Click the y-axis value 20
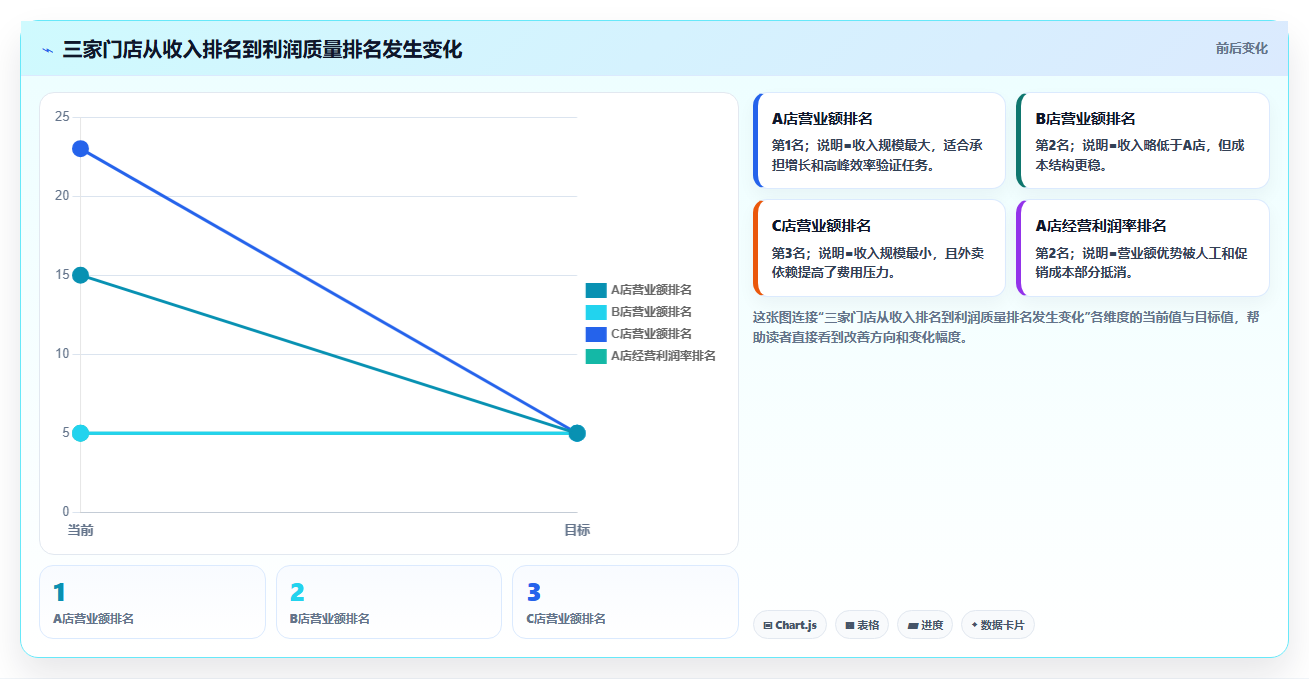This screenshot has width=1309, height=679. tap(62, 196)
